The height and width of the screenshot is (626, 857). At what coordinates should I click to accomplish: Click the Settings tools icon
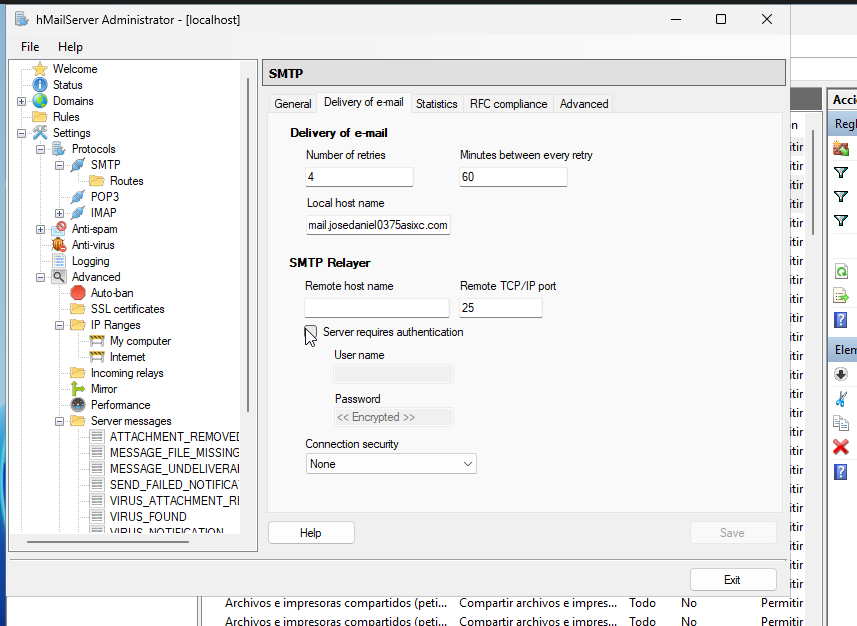(x=40, y=133)
